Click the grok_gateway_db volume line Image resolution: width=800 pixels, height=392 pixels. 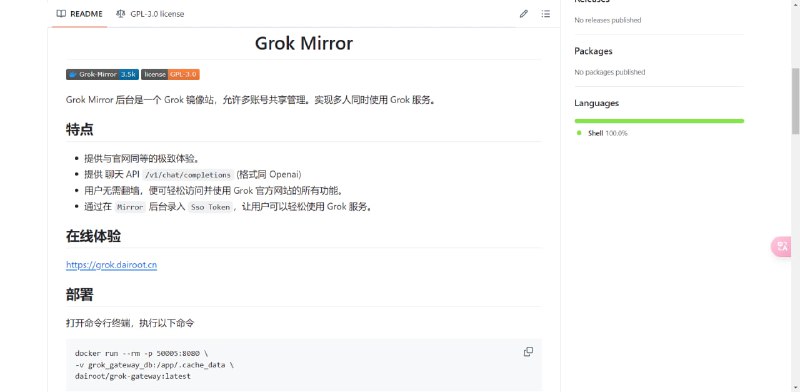click(x=154, y=365)
